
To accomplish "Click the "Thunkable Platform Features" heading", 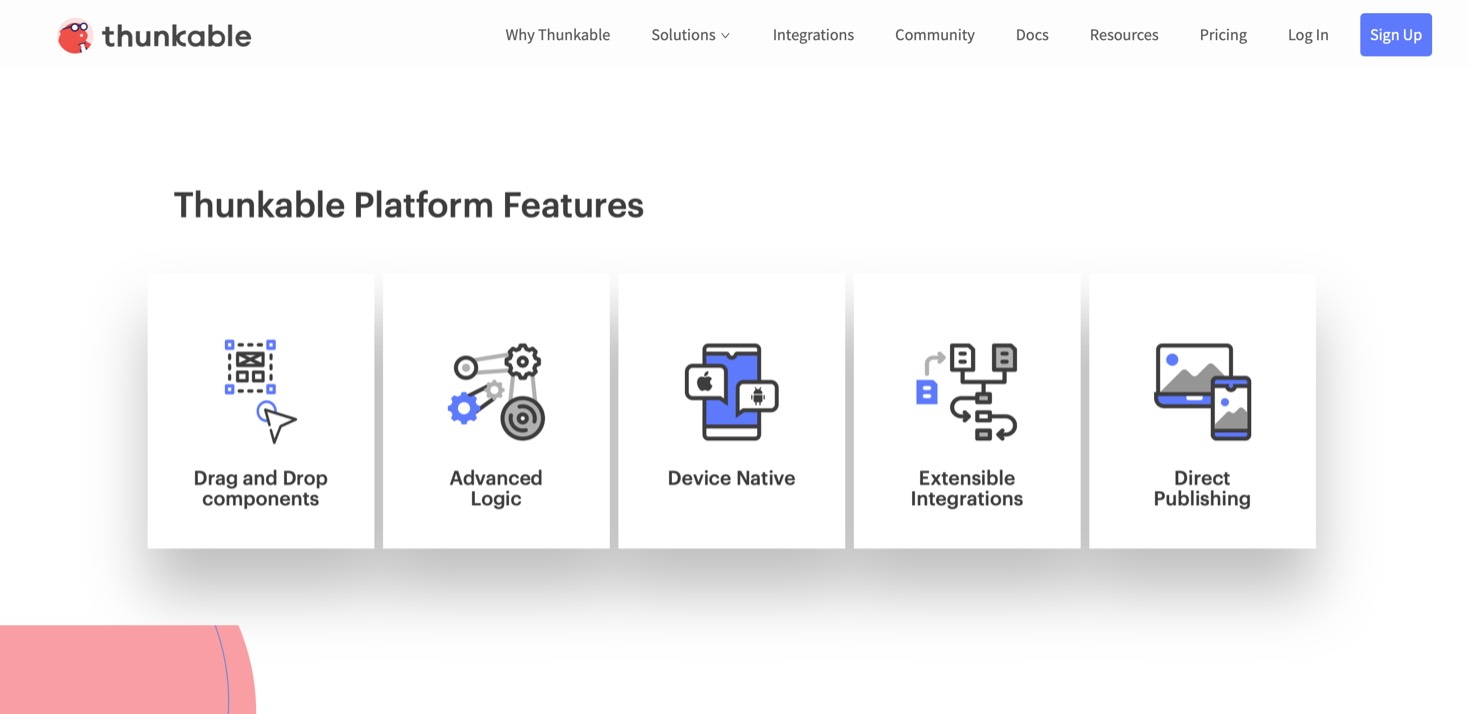I will point(409,205).
